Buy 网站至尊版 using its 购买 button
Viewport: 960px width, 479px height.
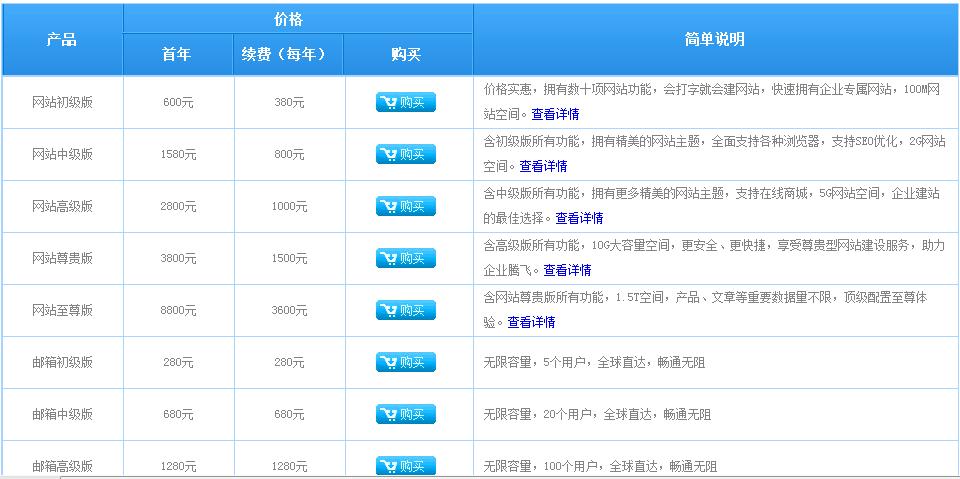[x=405, y=311]
